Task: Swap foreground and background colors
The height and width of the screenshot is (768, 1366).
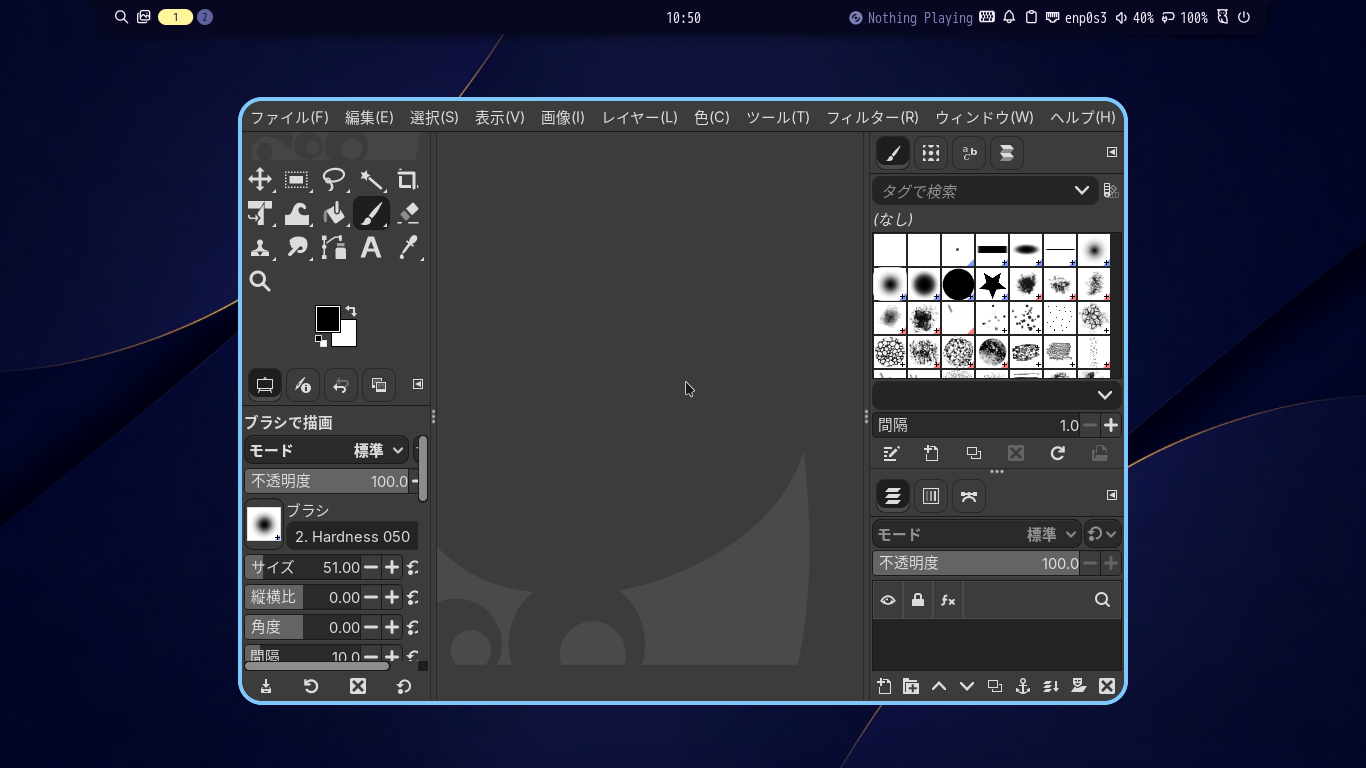Action: pos(351,311)
